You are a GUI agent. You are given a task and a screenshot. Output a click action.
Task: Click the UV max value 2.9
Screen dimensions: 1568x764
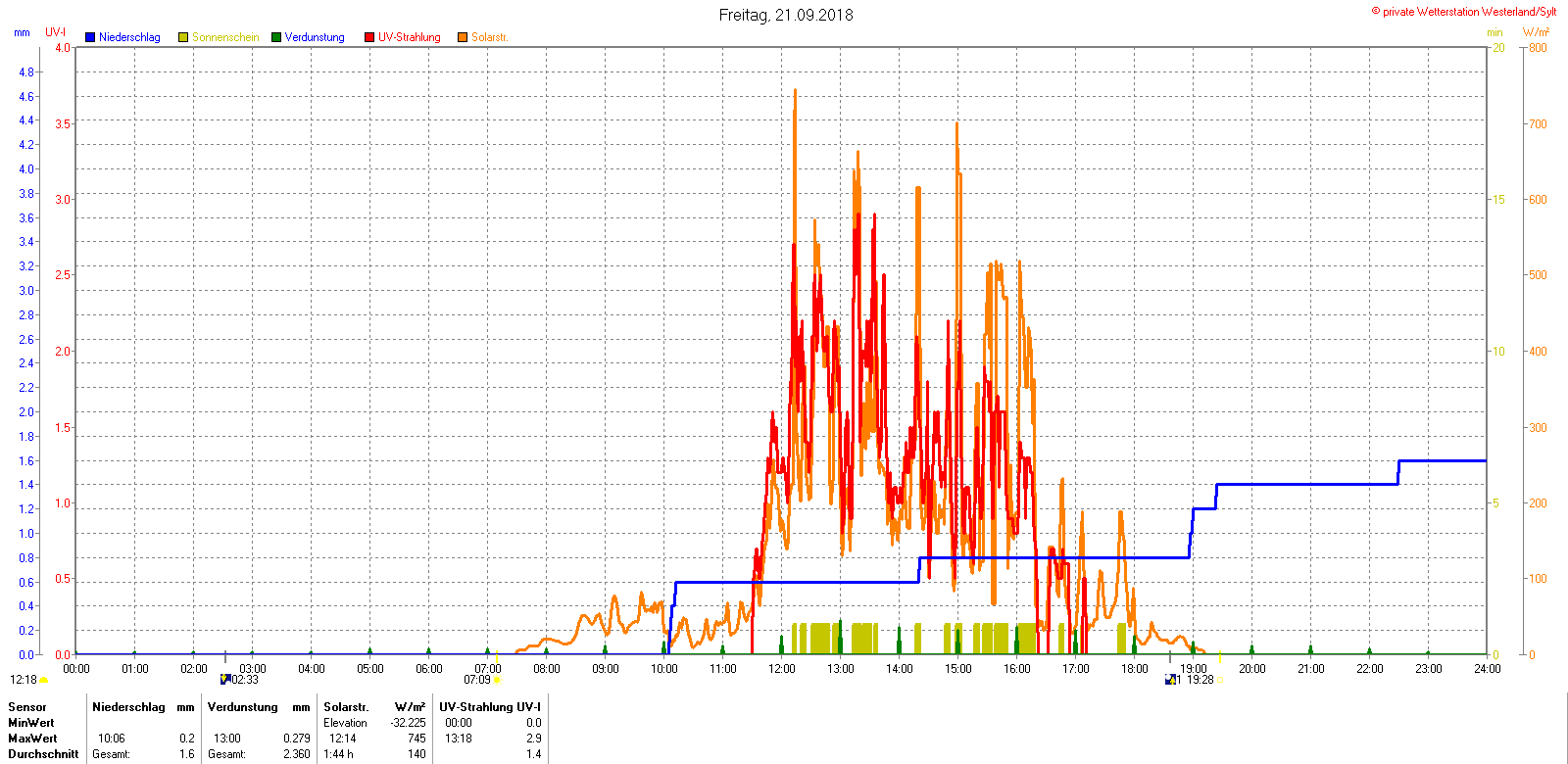(x=533, y=739)
